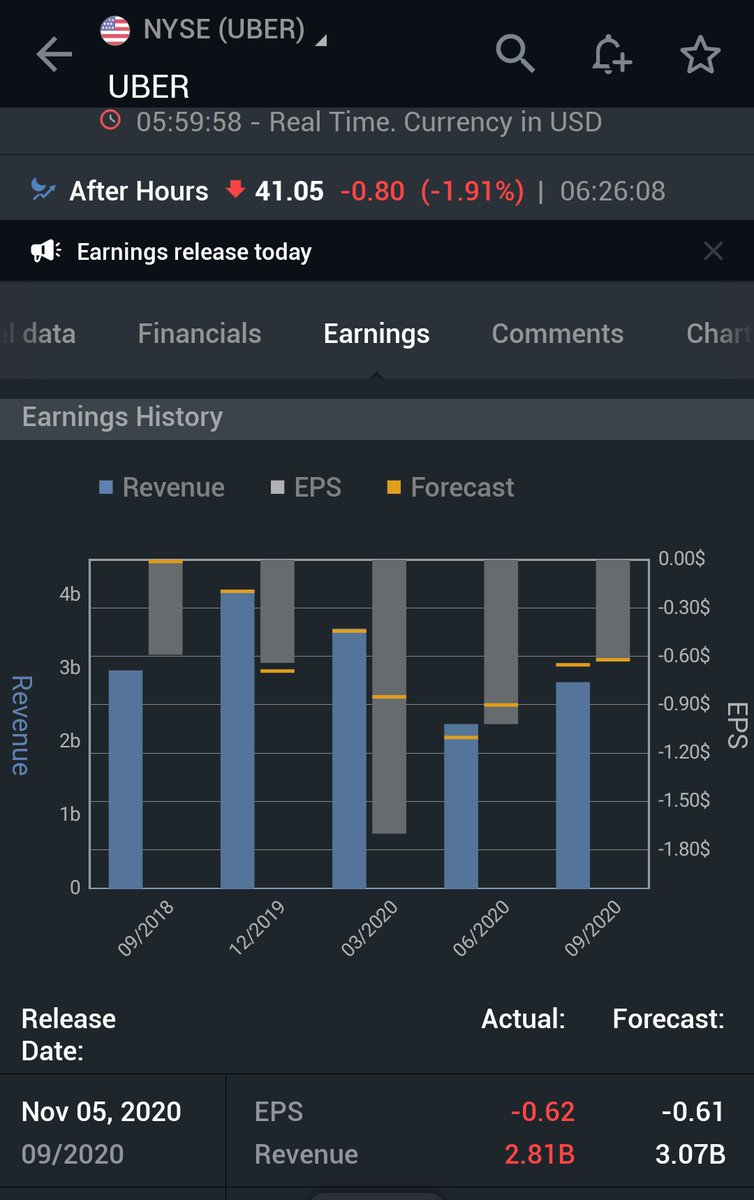Image resolution: width=754 pixels, height=1200 pixels.
Task: Create an alert with the bell icon
Action: coord(610,54)
